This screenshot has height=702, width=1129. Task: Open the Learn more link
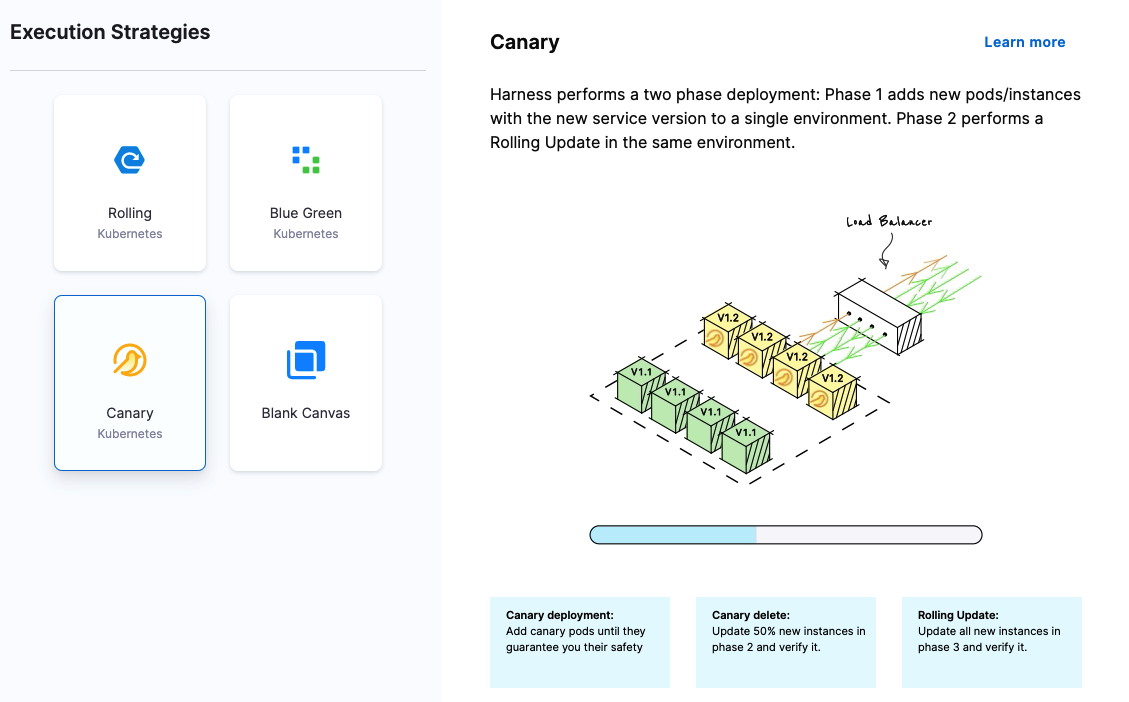(x=1024, y=42)
